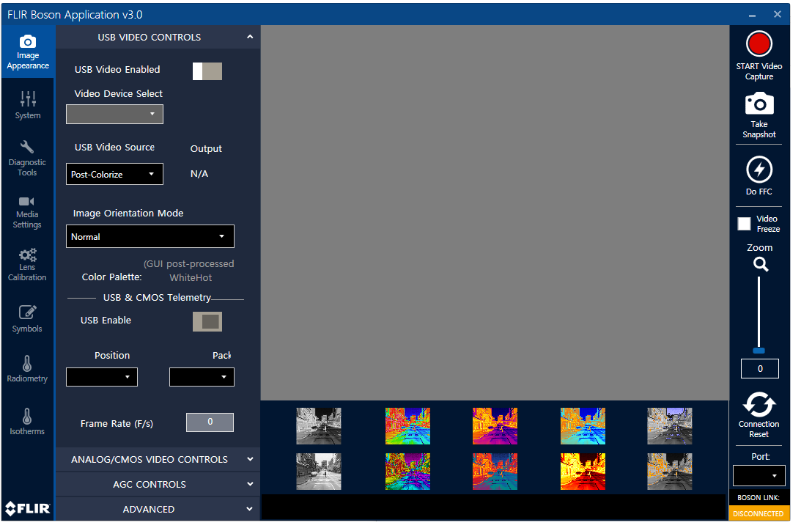
Task: Select top-row orange-blue-sky palette thumbnail
Action: tap(583, 426)
